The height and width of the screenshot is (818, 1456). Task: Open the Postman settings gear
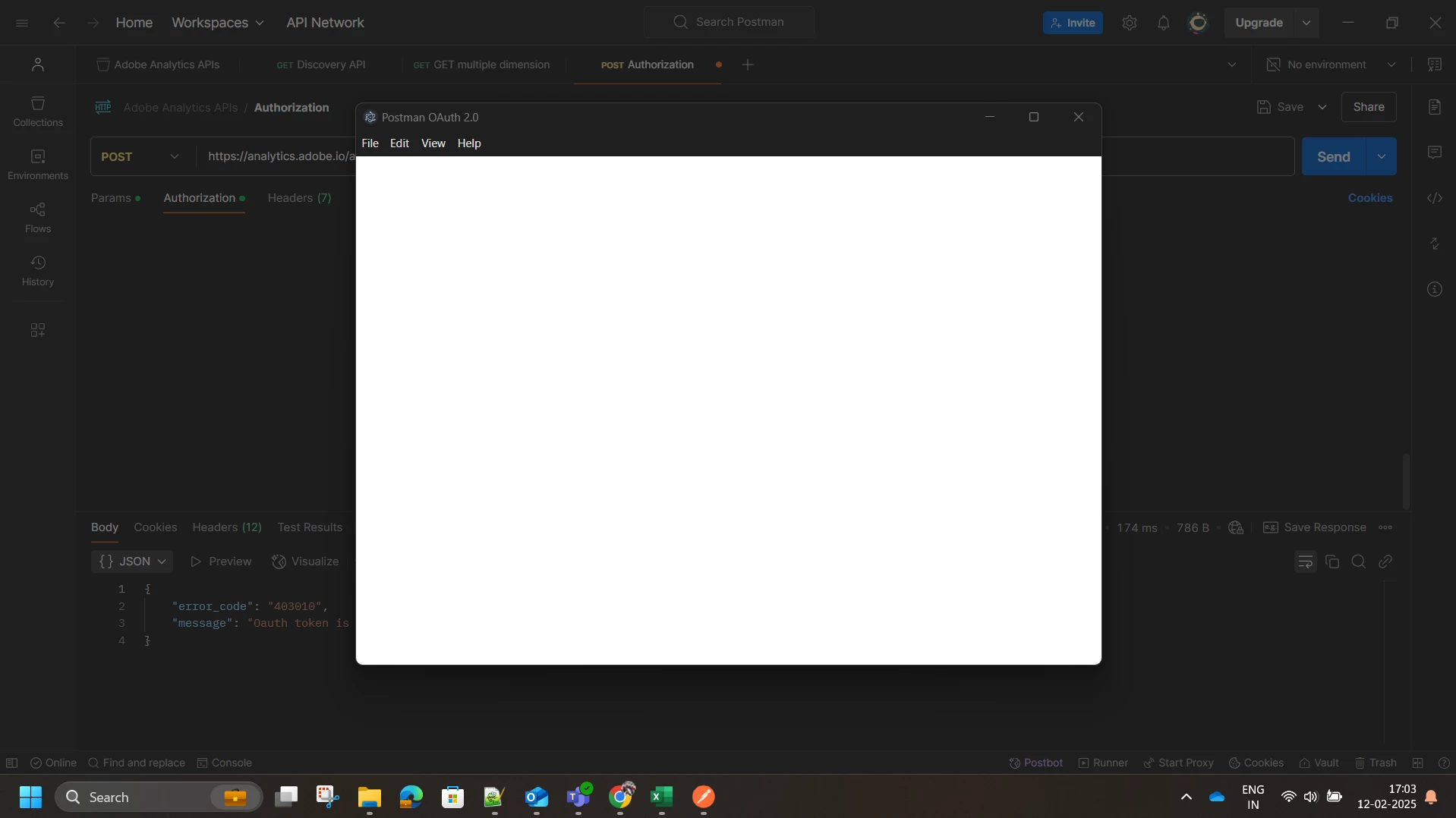[1130, 23]
